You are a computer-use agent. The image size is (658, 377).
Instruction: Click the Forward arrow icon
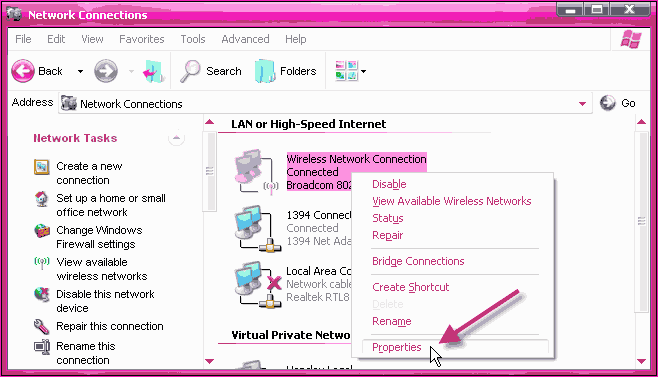click(x=106, y=71)
